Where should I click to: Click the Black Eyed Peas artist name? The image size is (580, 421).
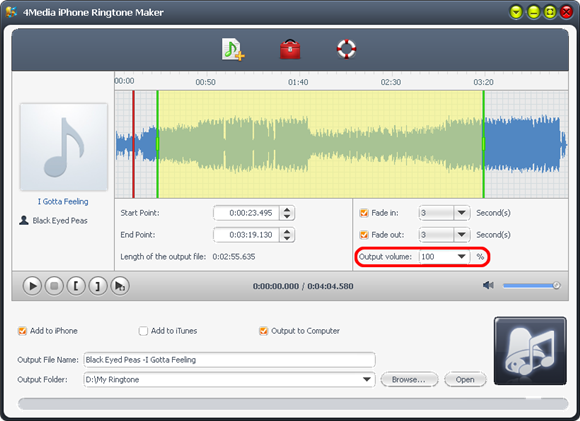coord(60,221)
